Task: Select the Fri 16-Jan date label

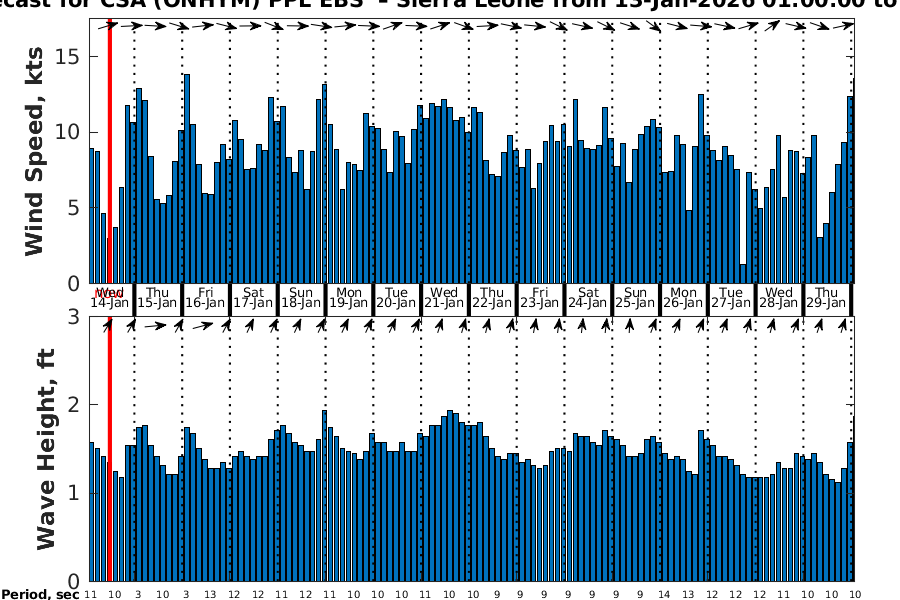Action: point(205,297)
